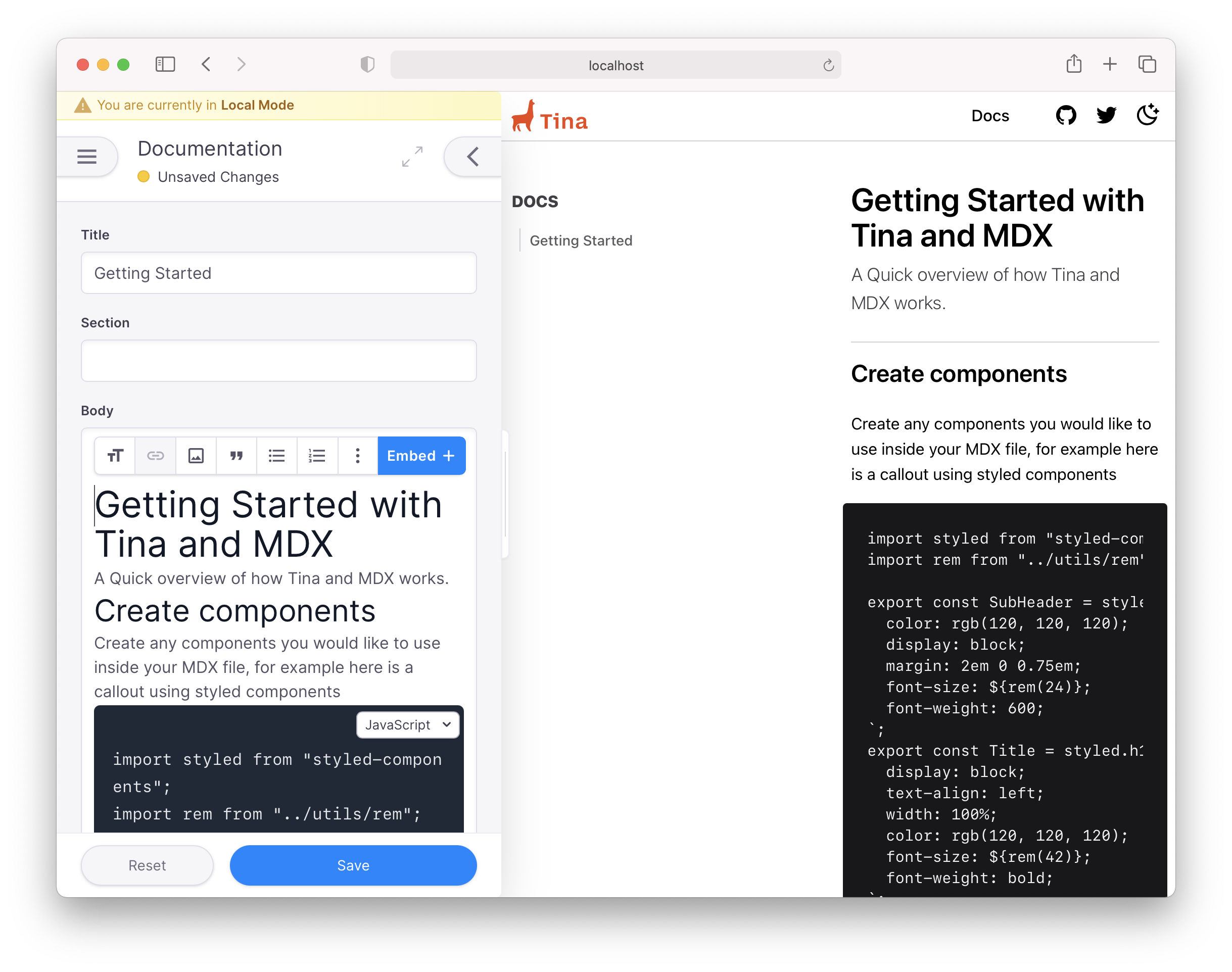Click the panel resize handle
The height and width of the screenshot is (972, 1232).
[505, 494]
